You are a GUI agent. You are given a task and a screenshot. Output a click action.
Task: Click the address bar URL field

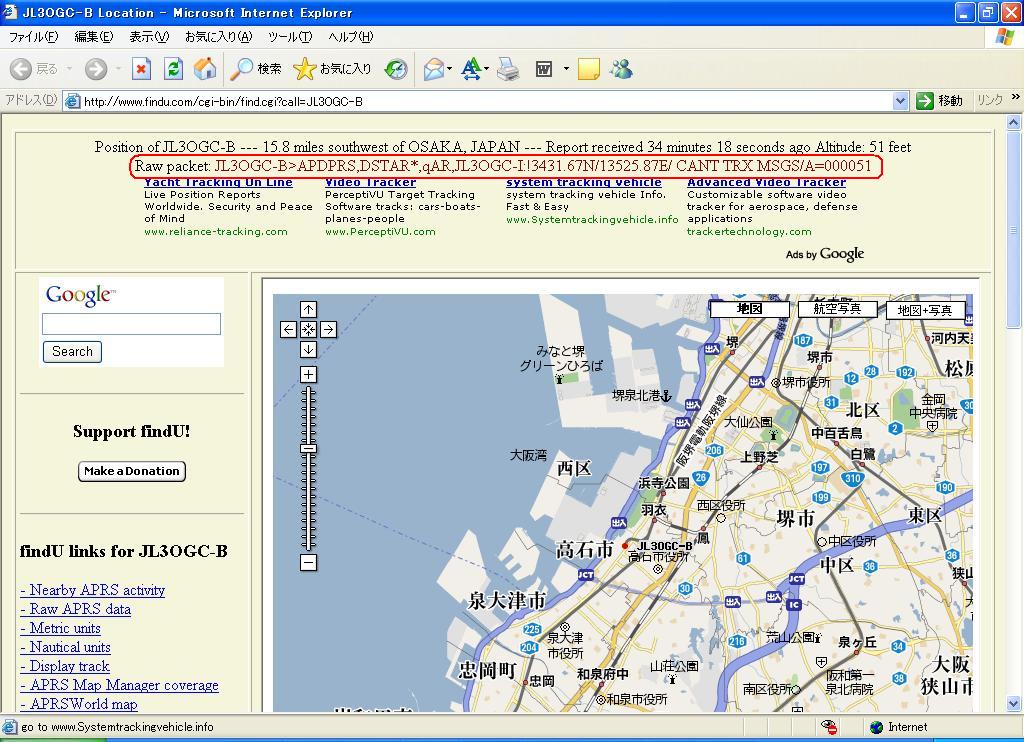487,101
